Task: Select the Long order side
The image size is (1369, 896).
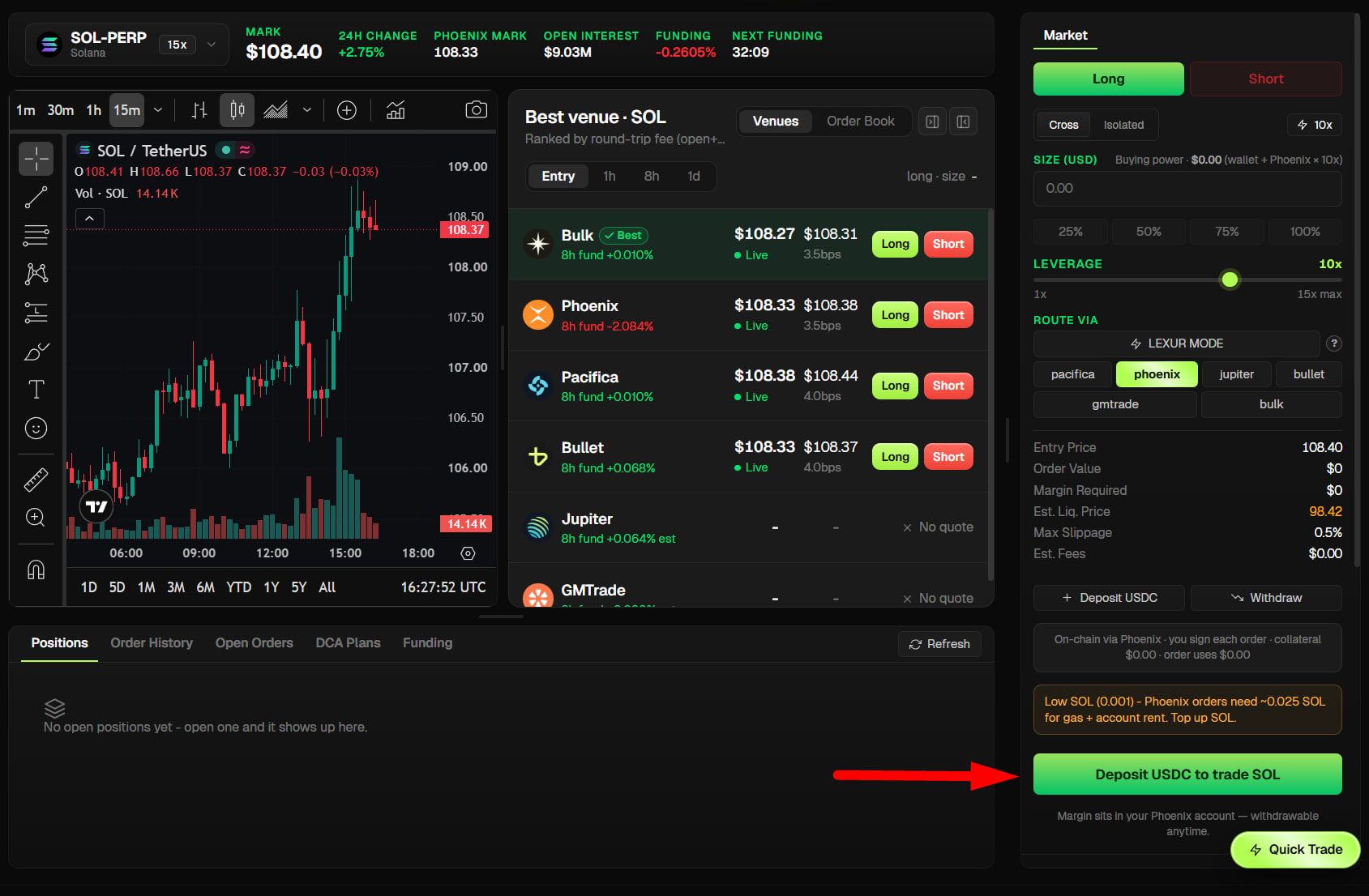Action: click(x=1108, y=79)
